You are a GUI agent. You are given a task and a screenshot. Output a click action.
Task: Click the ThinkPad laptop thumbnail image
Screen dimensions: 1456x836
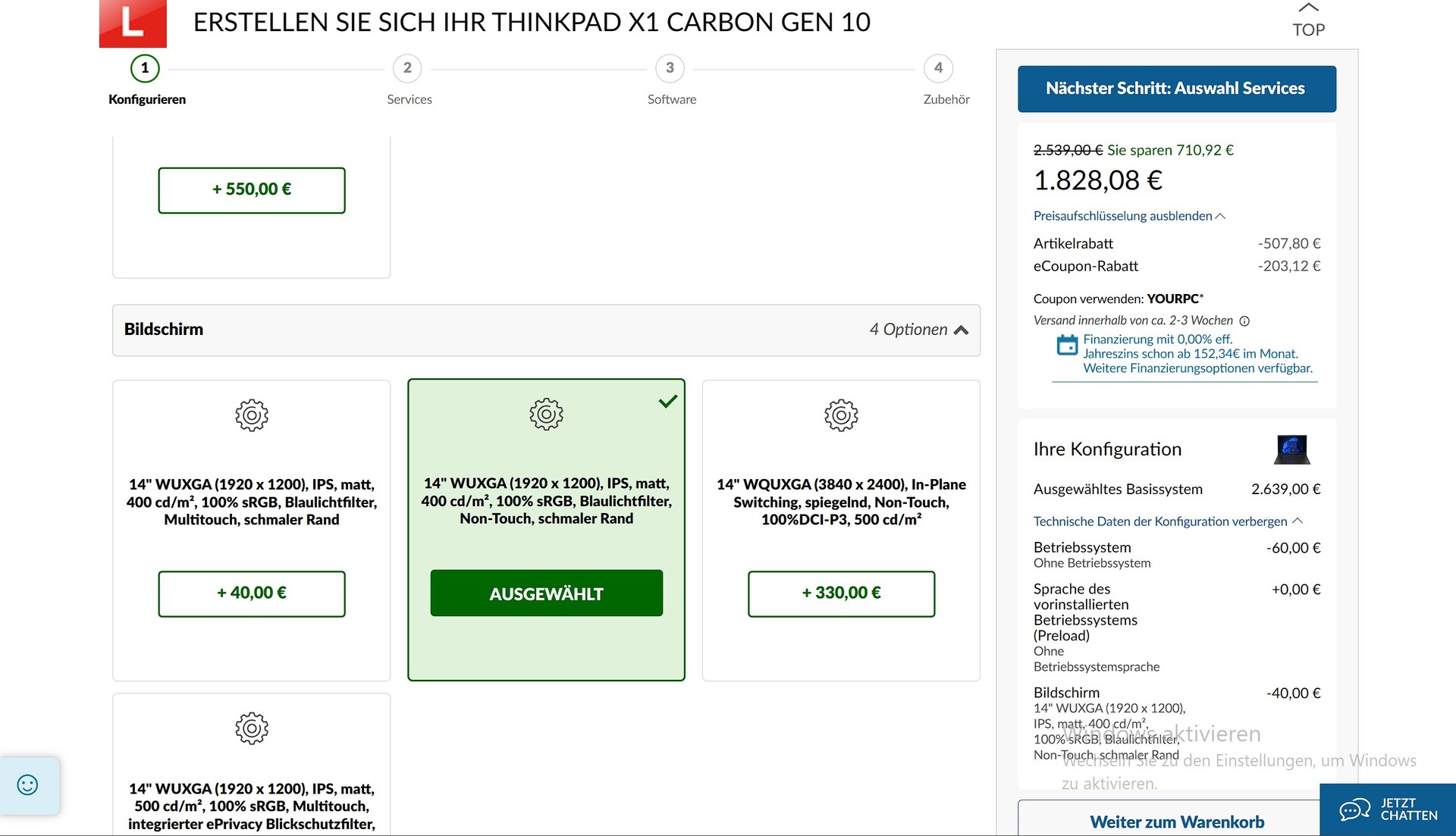pyautogui.click(x=1292, y=449)
